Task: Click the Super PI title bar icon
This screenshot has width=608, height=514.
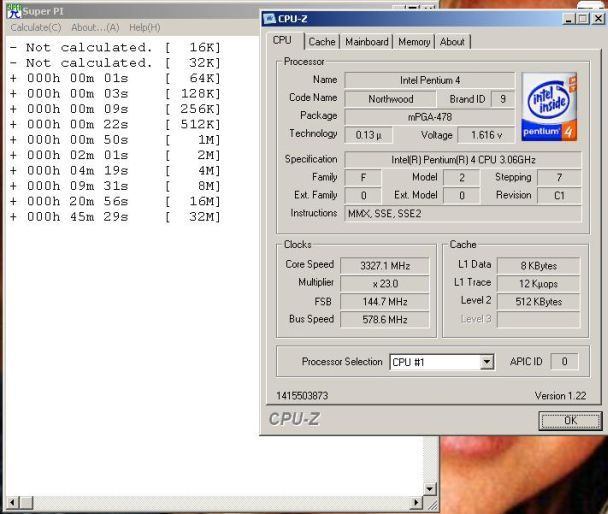Action: (14, 11)
